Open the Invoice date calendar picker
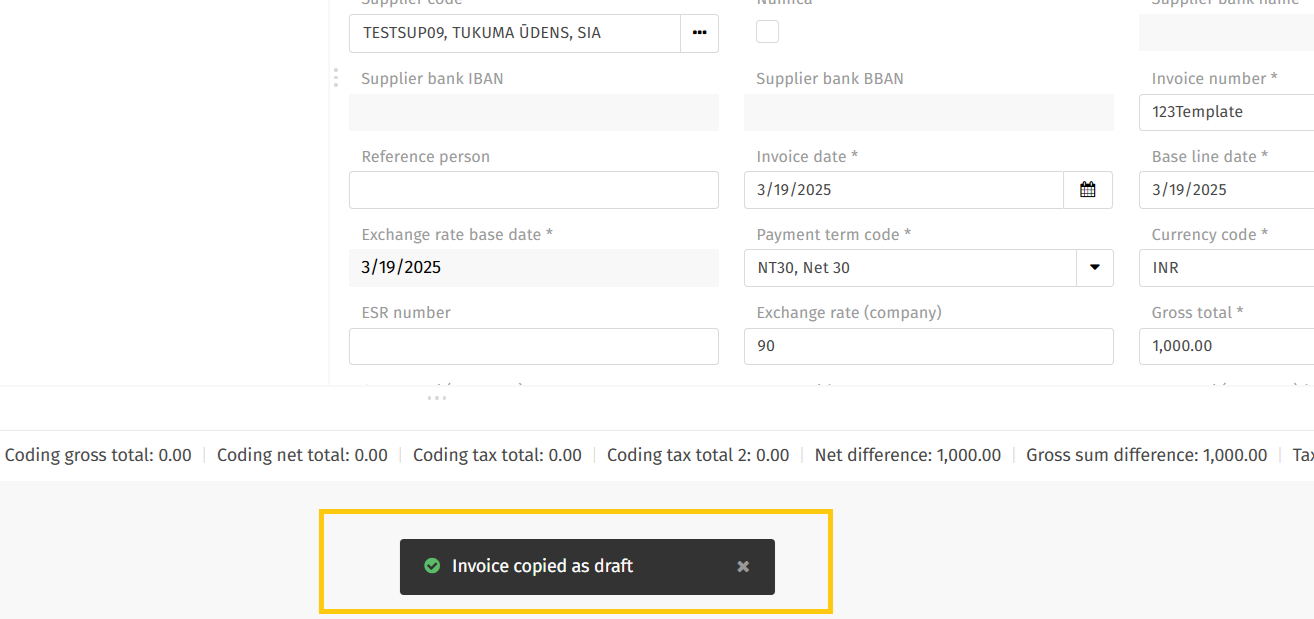This screenshot has width=1314, height=619. point(1087,190)
